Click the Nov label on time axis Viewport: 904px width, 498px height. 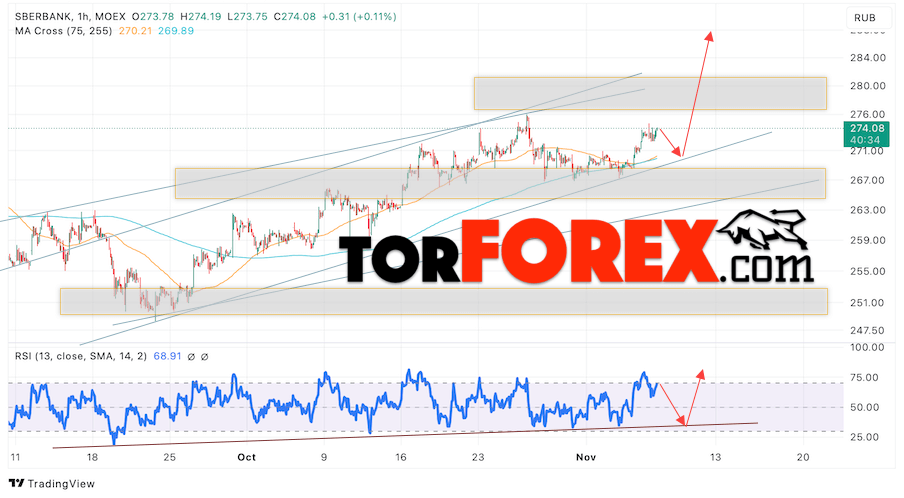pos(586,458)
